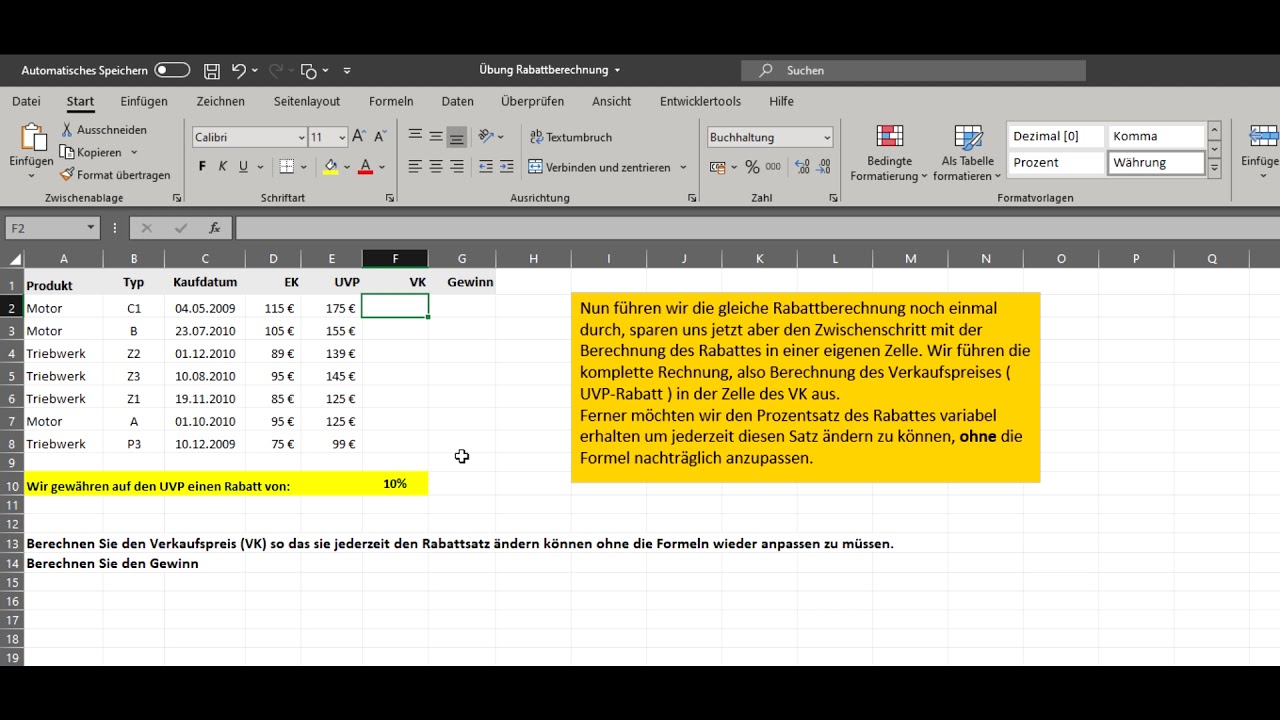The image size is (1280, 720).
Task: Toggle bottom vertical alignment
Action: 457,137
